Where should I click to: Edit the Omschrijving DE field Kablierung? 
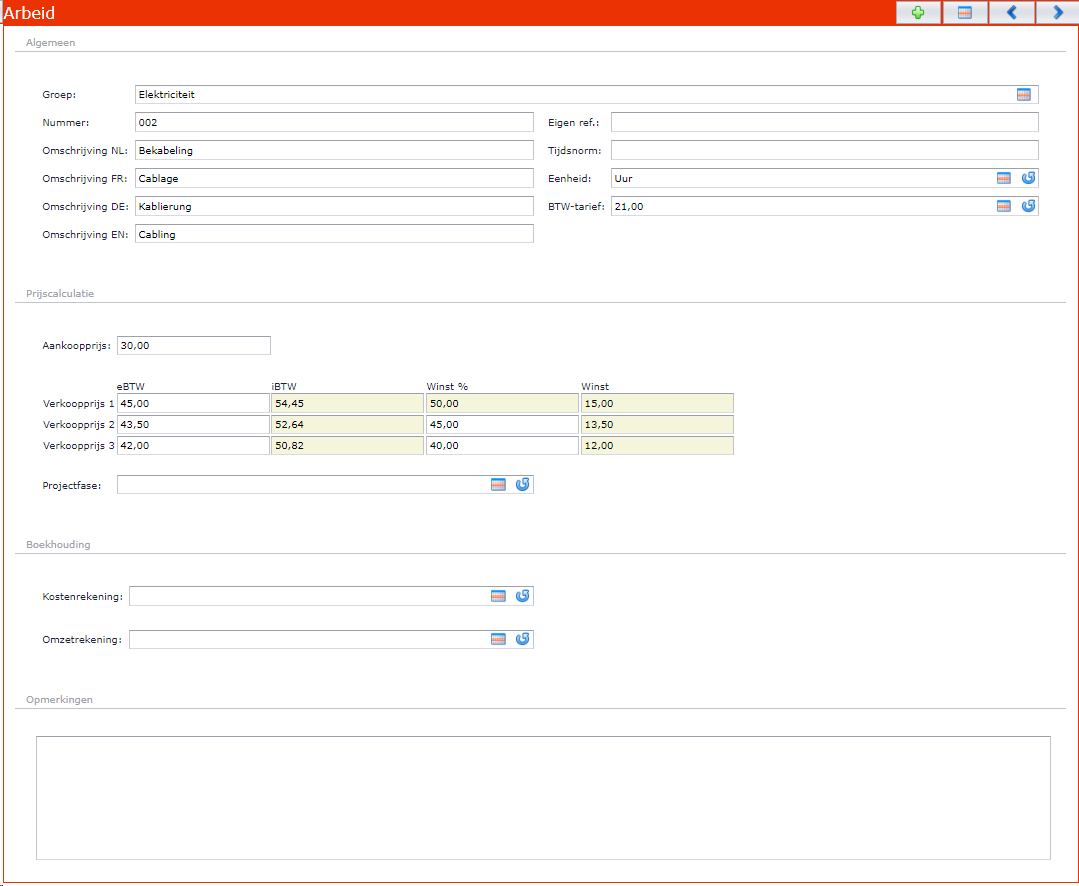[334, 206]
